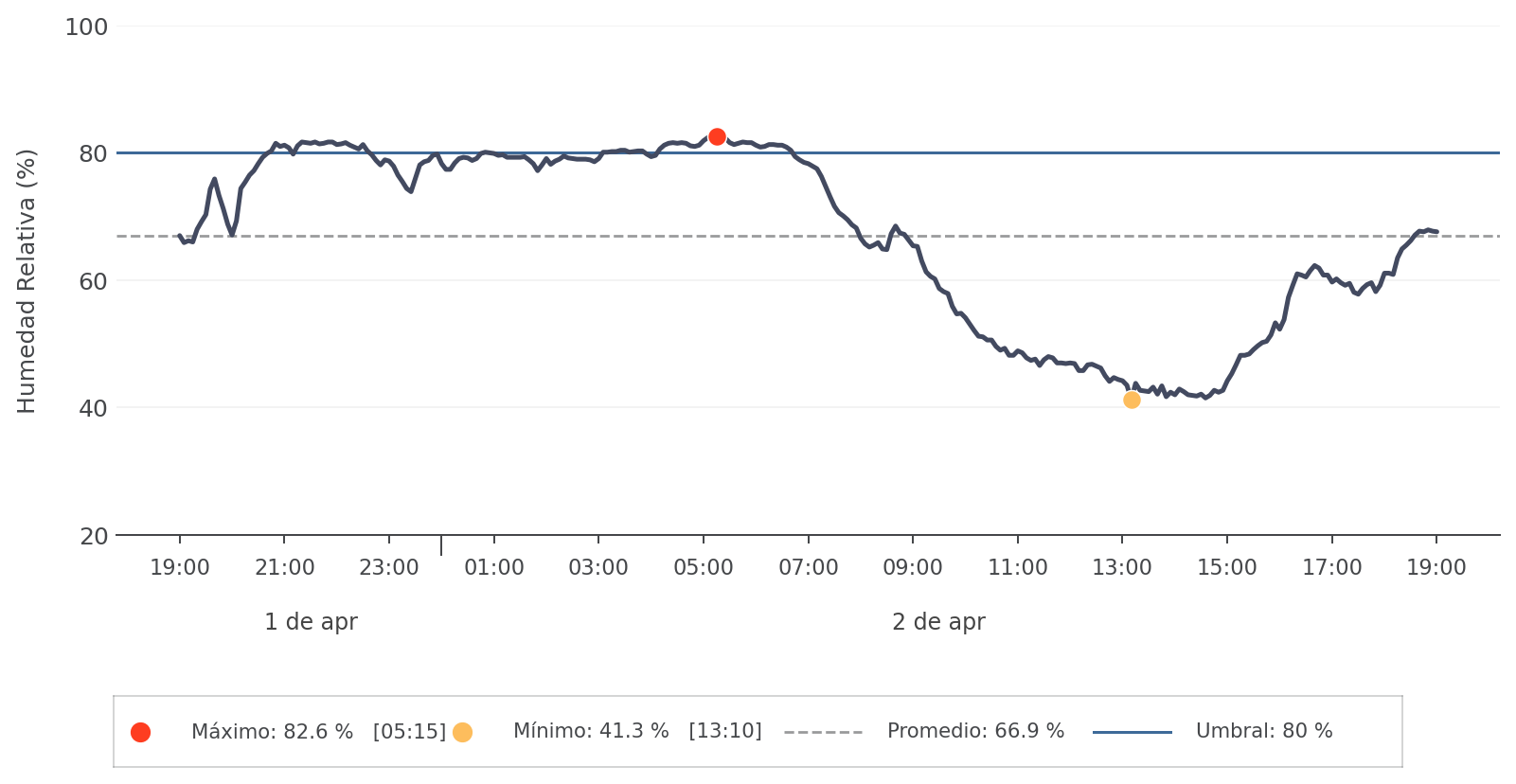Image resolution: width=1516 pixels, height=784 pixels.
Task: Toggle the 'Umbral: 80 %' legend entry
Action: [x=1263, y=732]
